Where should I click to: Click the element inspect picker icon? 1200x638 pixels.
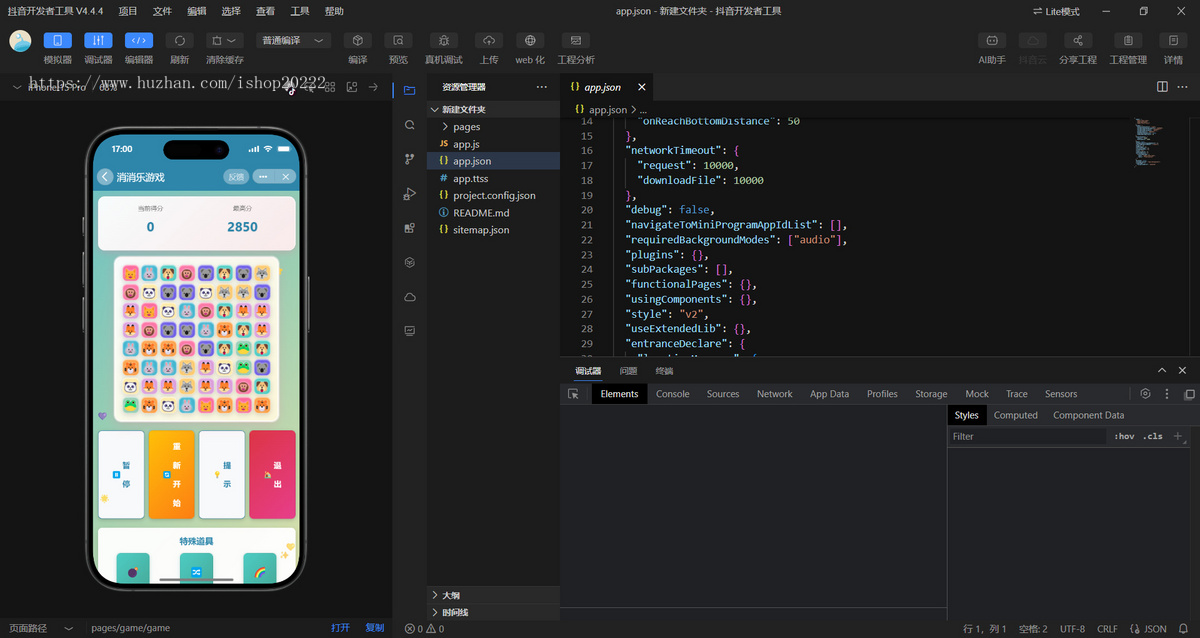pyautogui.click(x=573, y=394)
